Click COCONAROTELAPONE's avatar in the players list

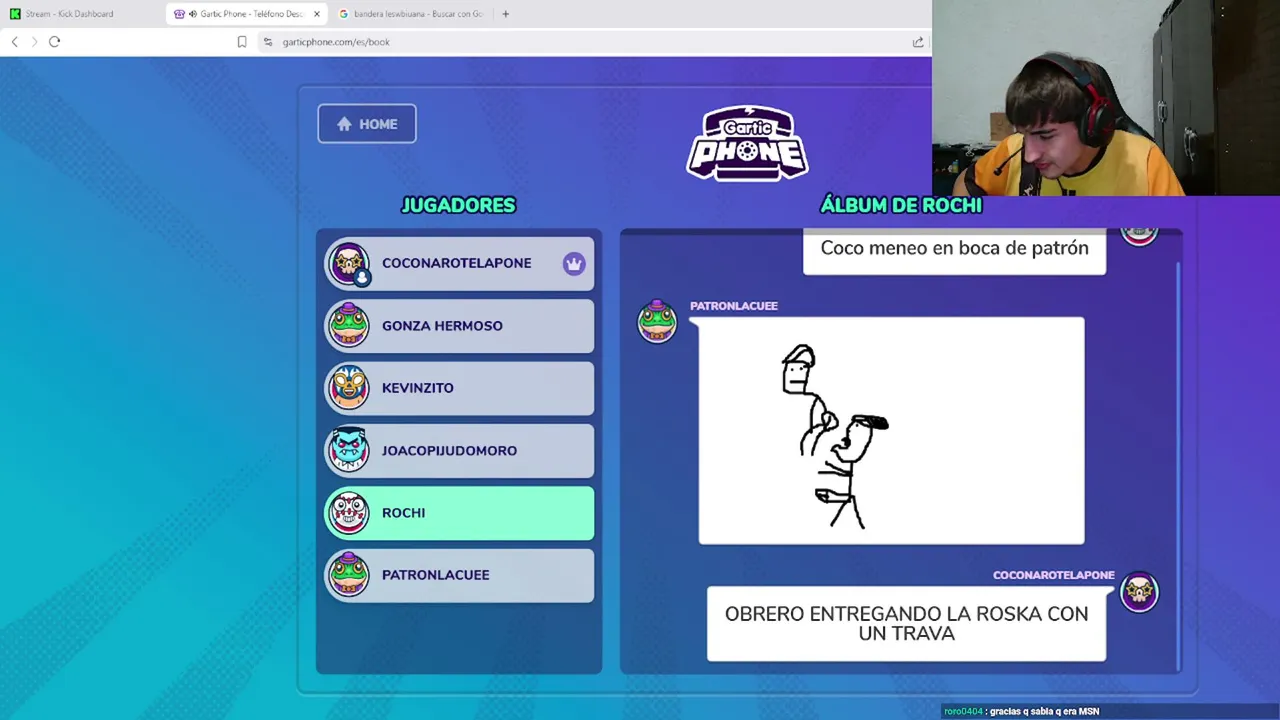pos(349,263)
